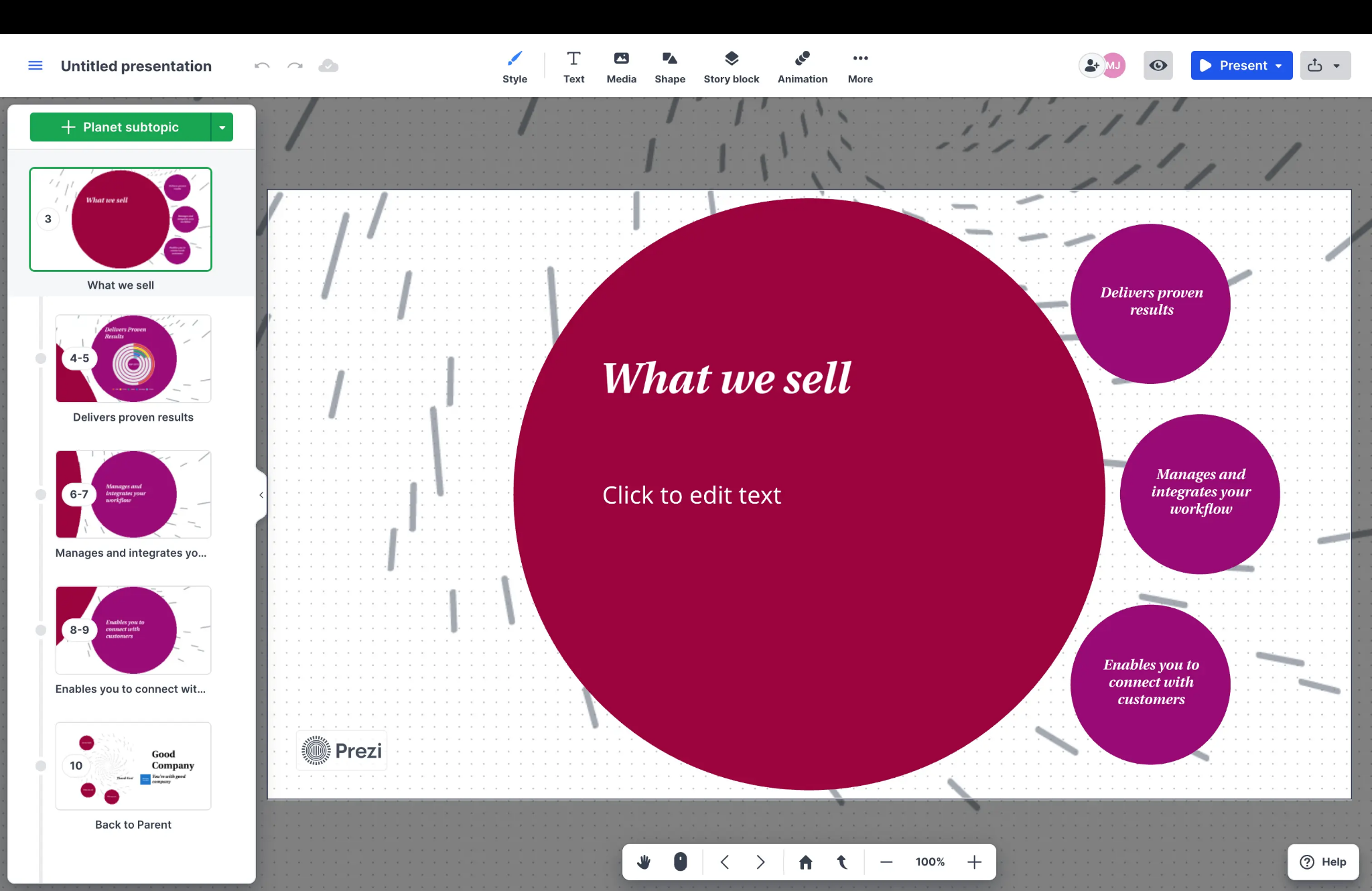Open the More options menu
Image resolution: width=1372 pixels, height=891 pixels.
(860, 67)
